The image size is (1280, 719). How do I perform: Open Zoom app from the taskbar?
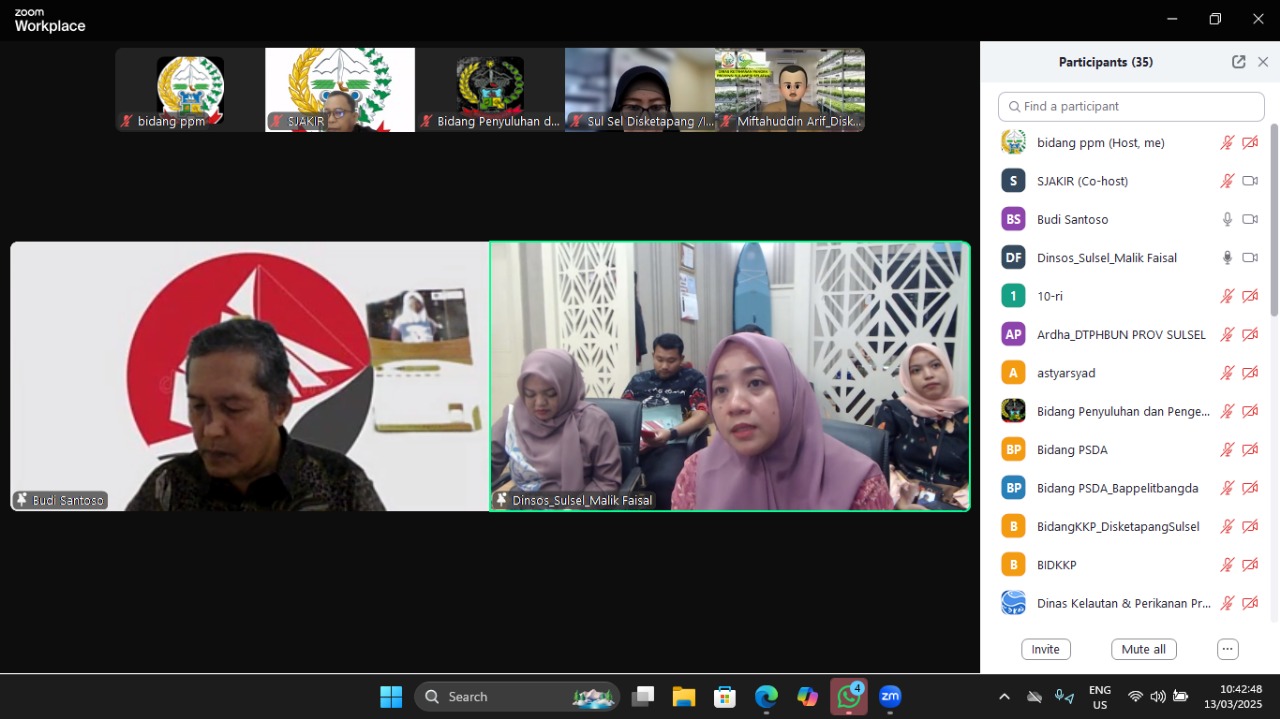[889, 697]
